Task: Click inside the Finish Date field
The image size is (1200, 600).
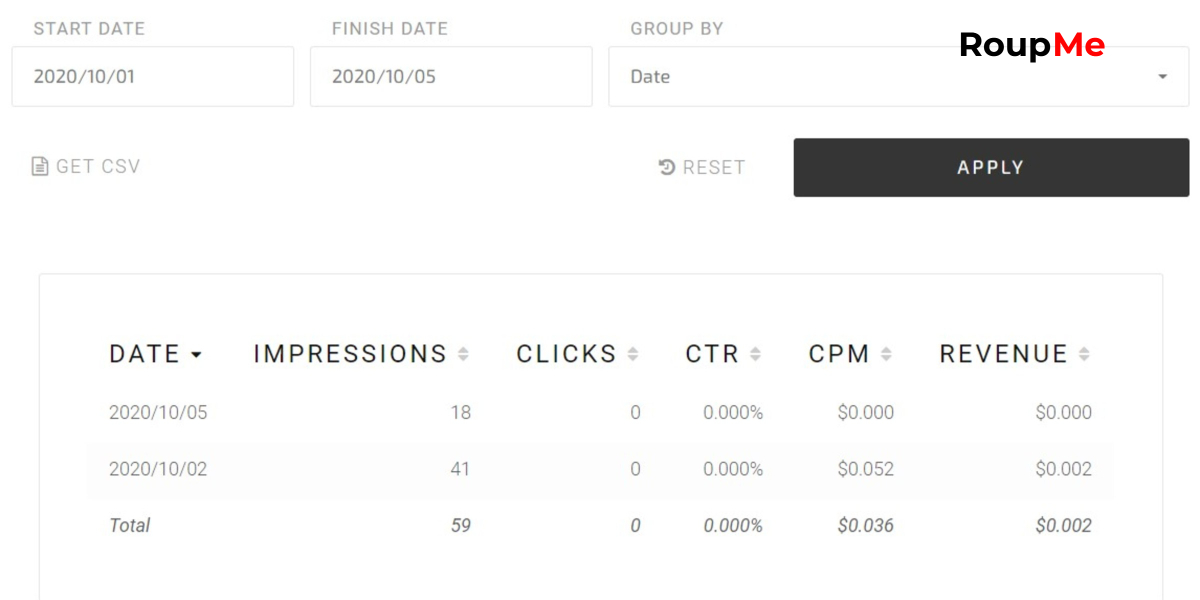Action: click(x=451, y=76)
